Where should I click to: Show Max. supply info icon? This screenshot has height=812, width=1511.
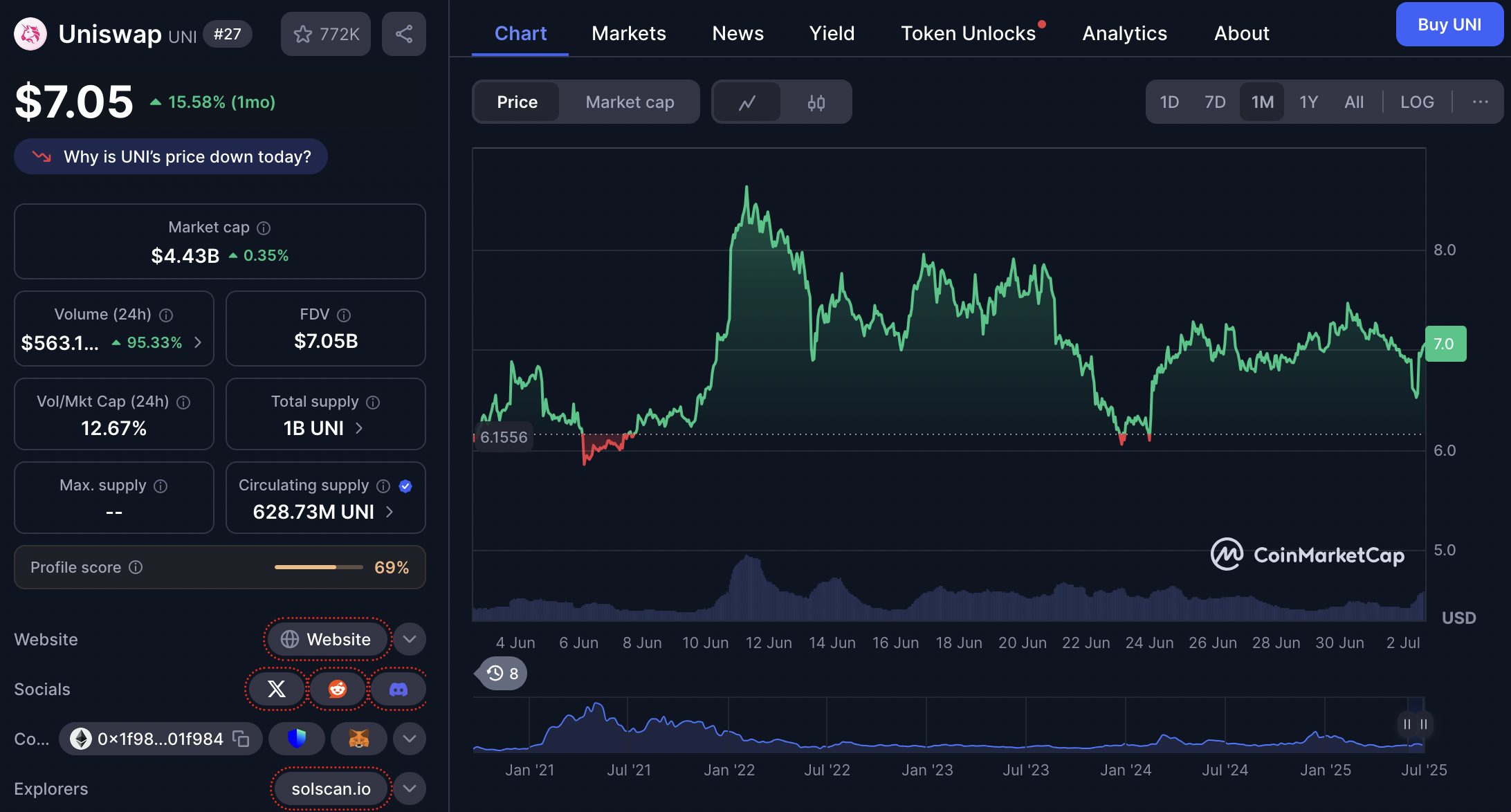(161, 486)
